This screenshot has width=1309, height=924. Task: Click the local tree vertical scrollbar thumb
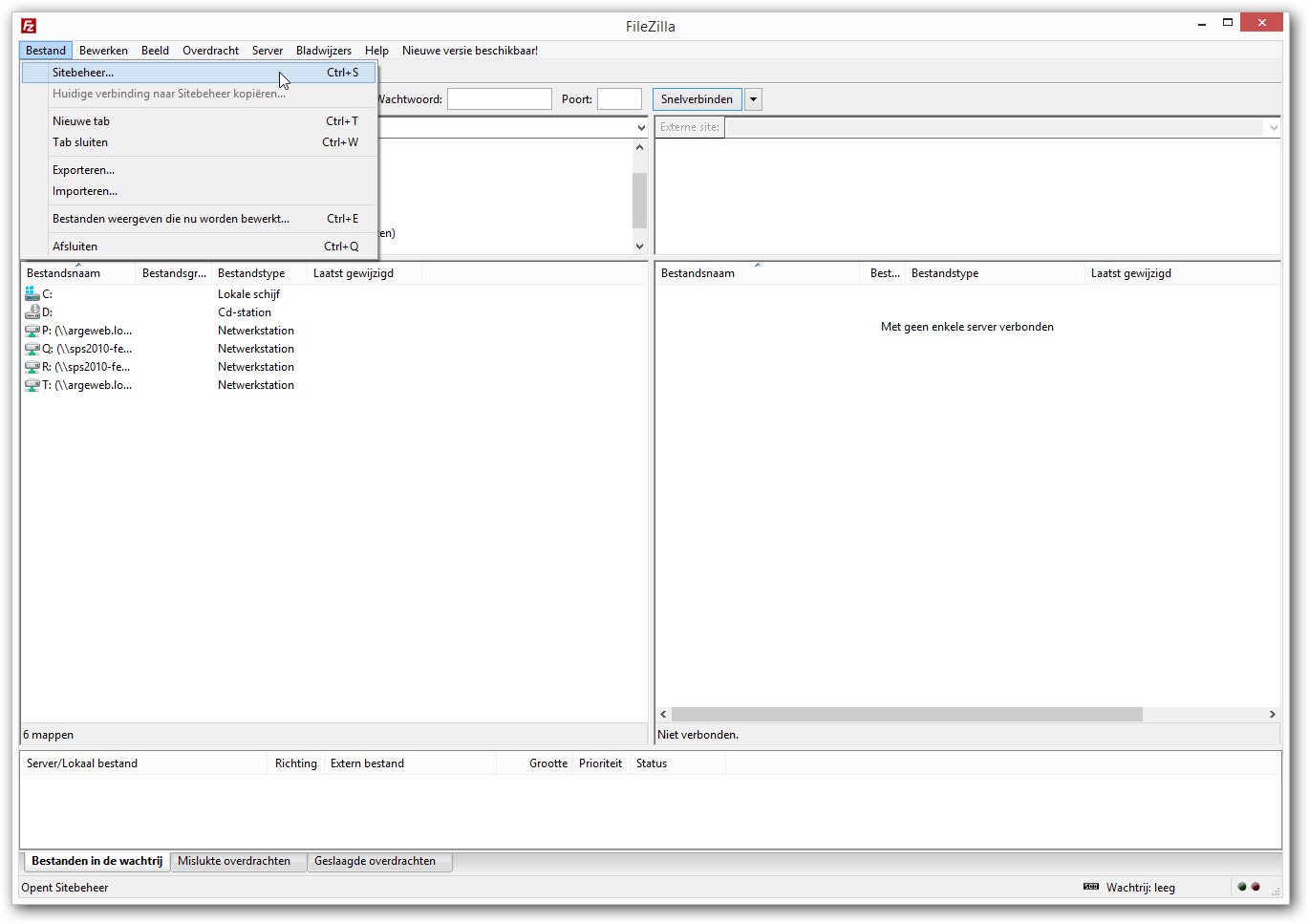coord(640,200)
